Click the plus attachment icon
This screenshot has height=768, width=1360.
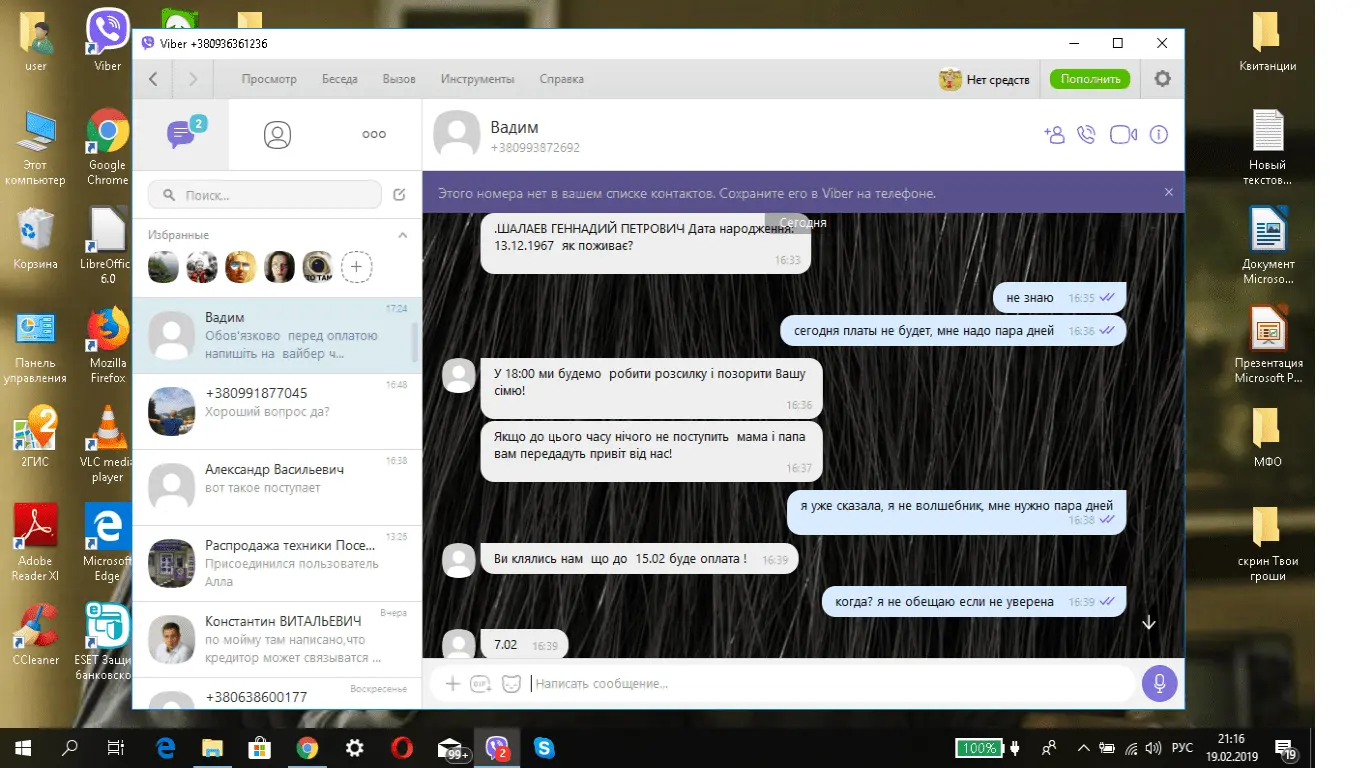tap(452, 684)
